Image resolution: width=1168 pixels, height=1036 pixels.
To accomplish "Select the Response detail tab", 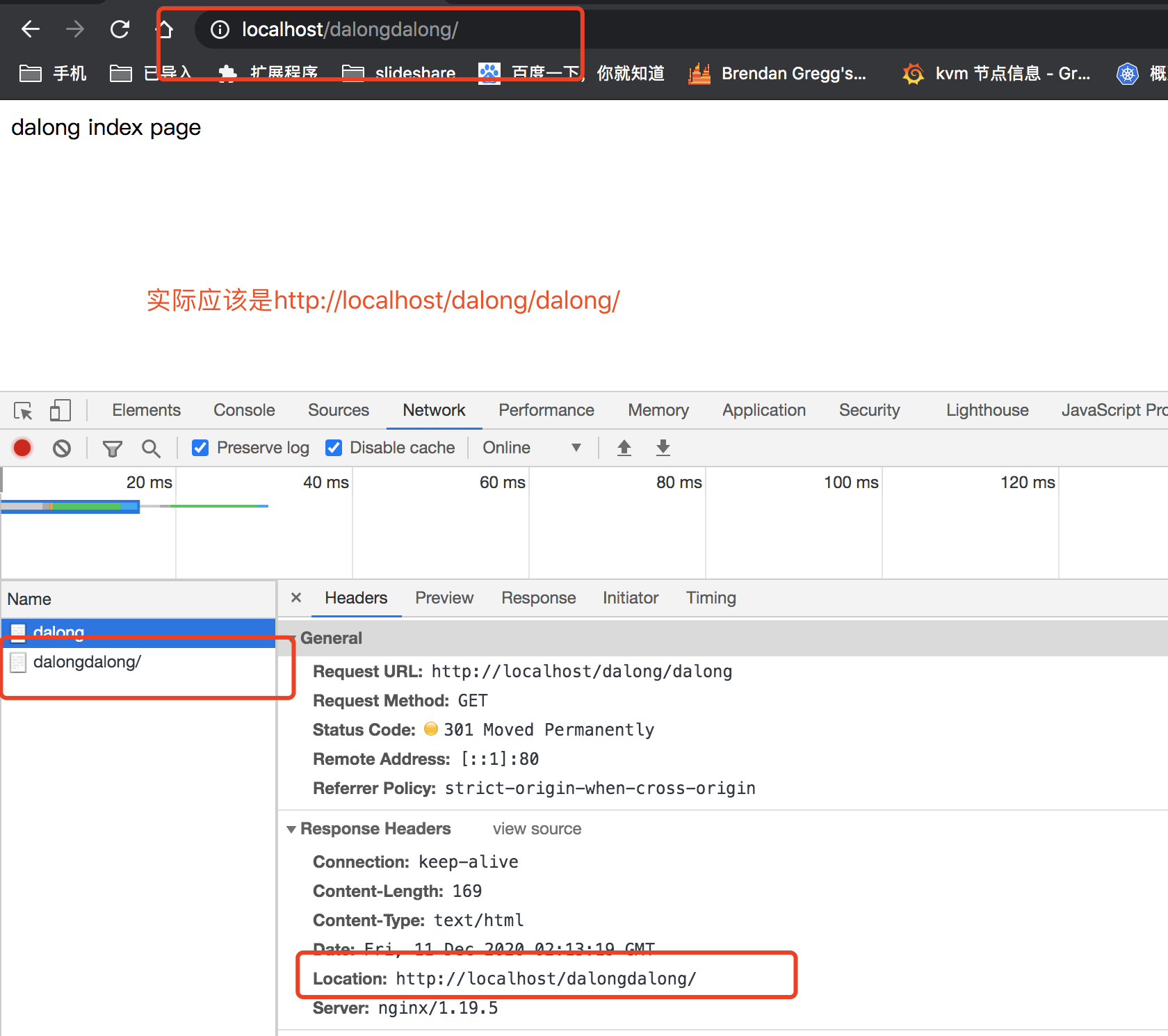I will tap(539, 598).
